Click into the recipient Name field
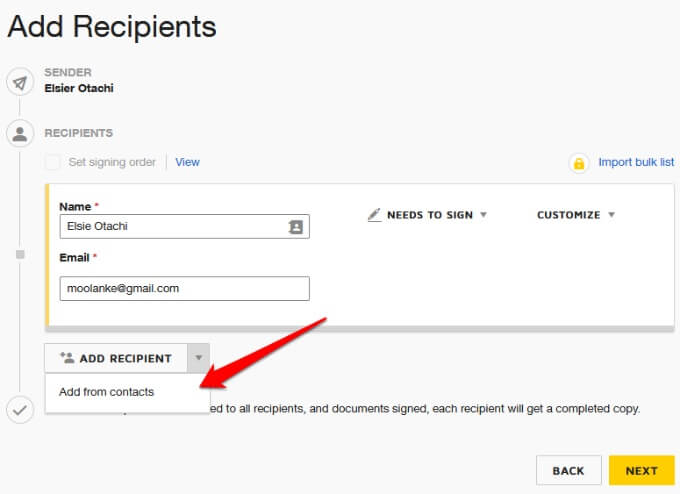This screenshot has width=680, height=494. click(170, 227)
